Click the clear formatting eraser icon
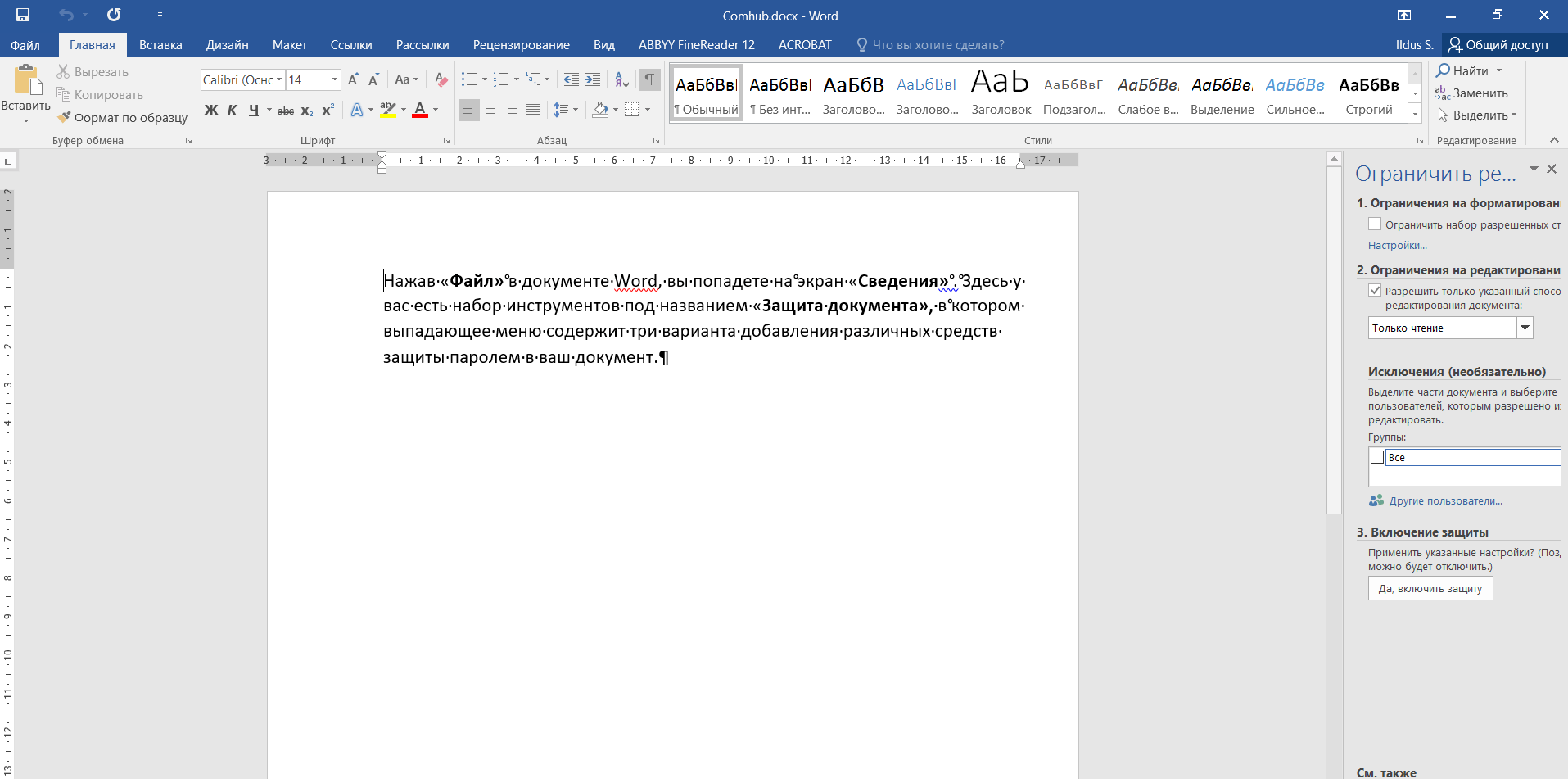 pos(441,79)
